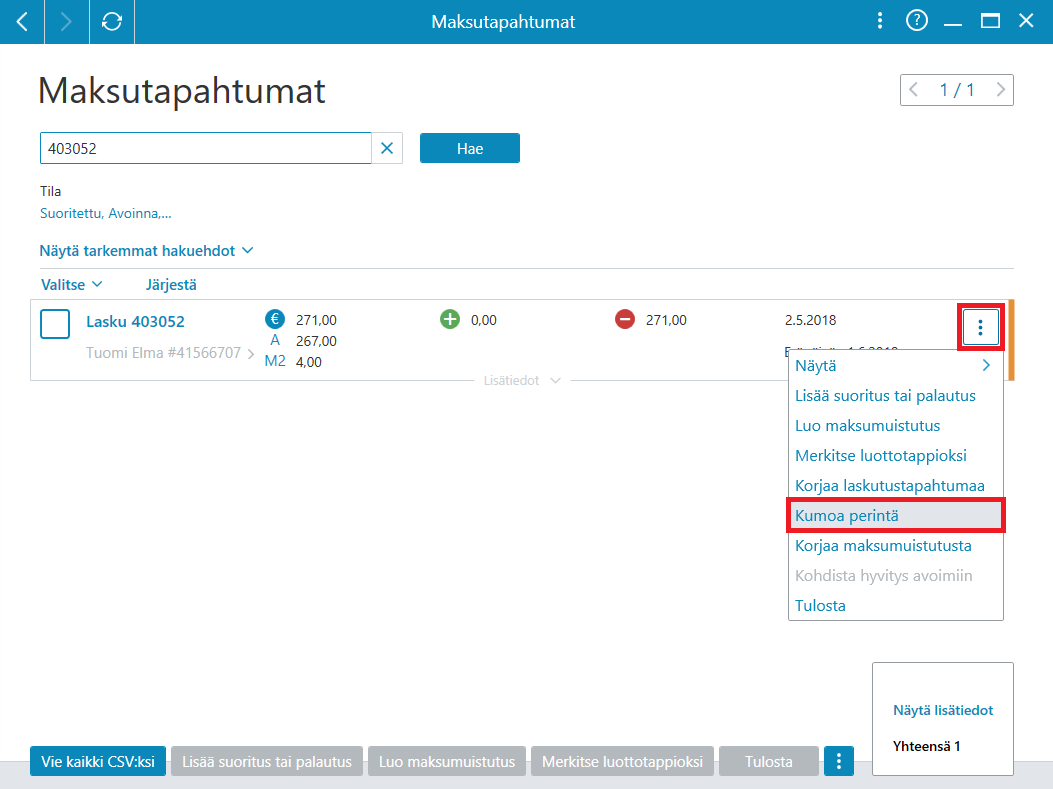Go to the next page arrow in the pager
Viewport: 1053px width, 789px height.
click(x=1001, y=90)
